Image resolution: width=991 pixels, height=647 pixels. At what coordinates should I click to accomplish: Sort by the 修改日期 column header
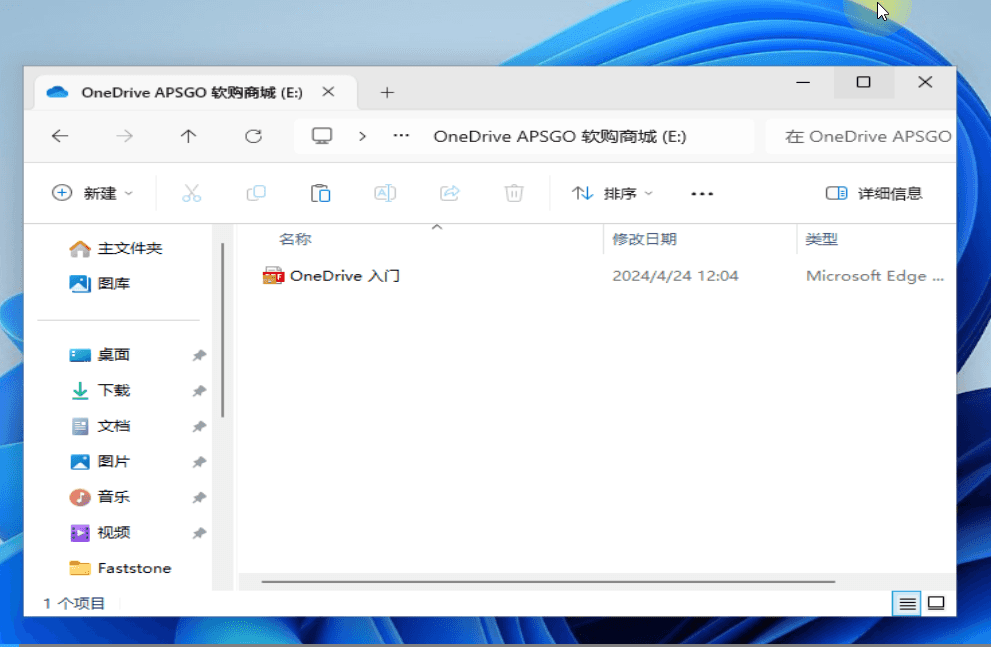click(644, 239)
